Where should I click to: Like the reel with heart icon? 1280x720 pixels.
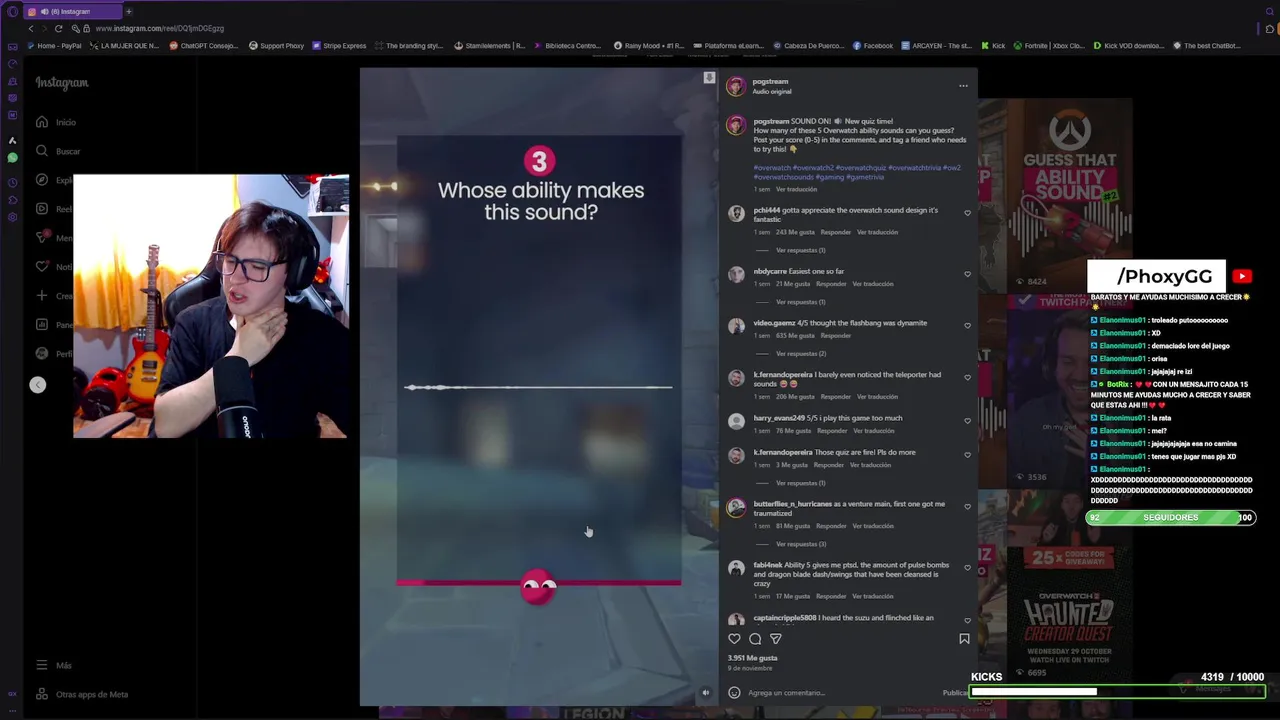pos(735,639)
